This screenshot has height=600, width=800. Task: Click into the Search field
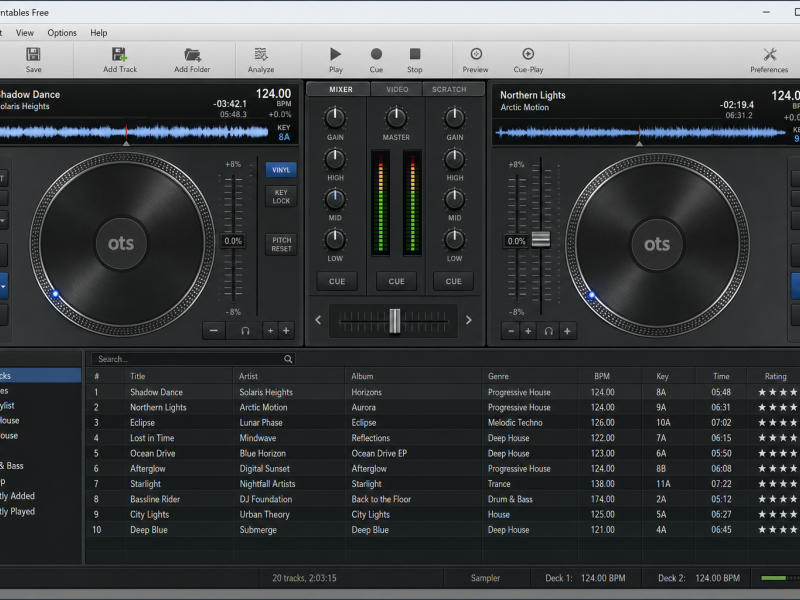(193, 359)
